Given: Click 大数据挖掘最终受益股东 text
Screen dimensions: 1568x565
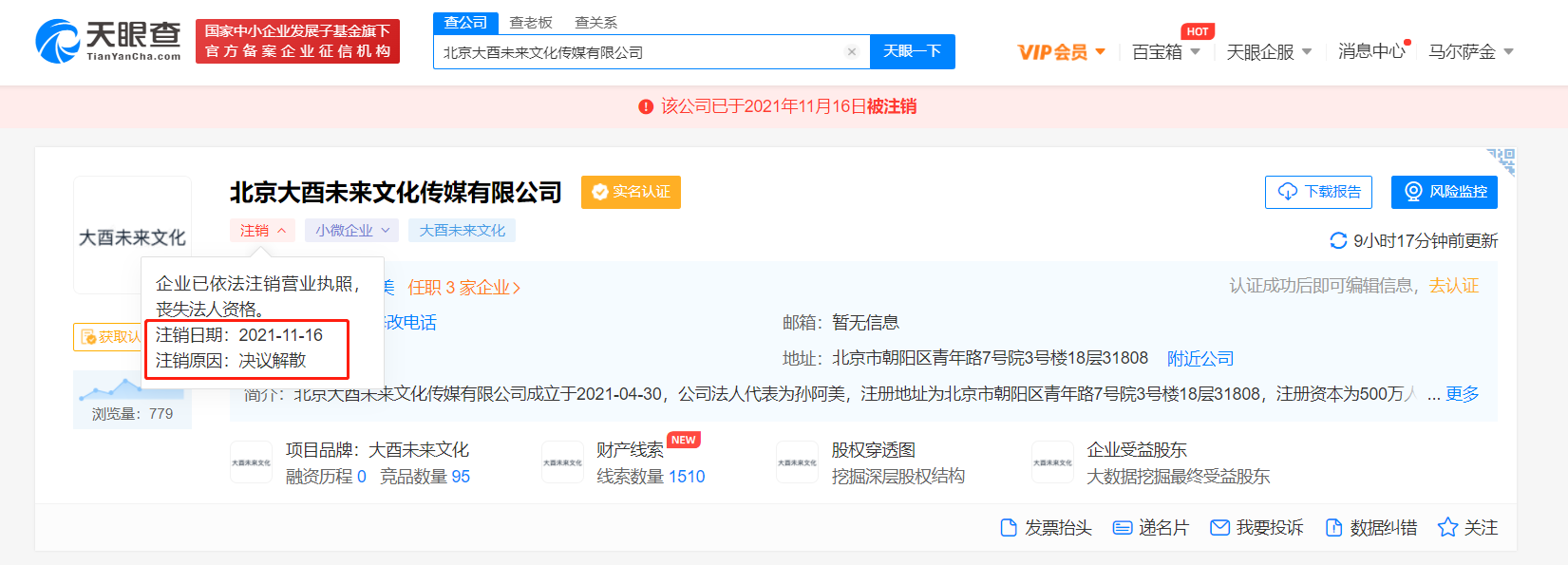Looking at the screenshot, I should pyautogui.click(x=1178, y=477).
